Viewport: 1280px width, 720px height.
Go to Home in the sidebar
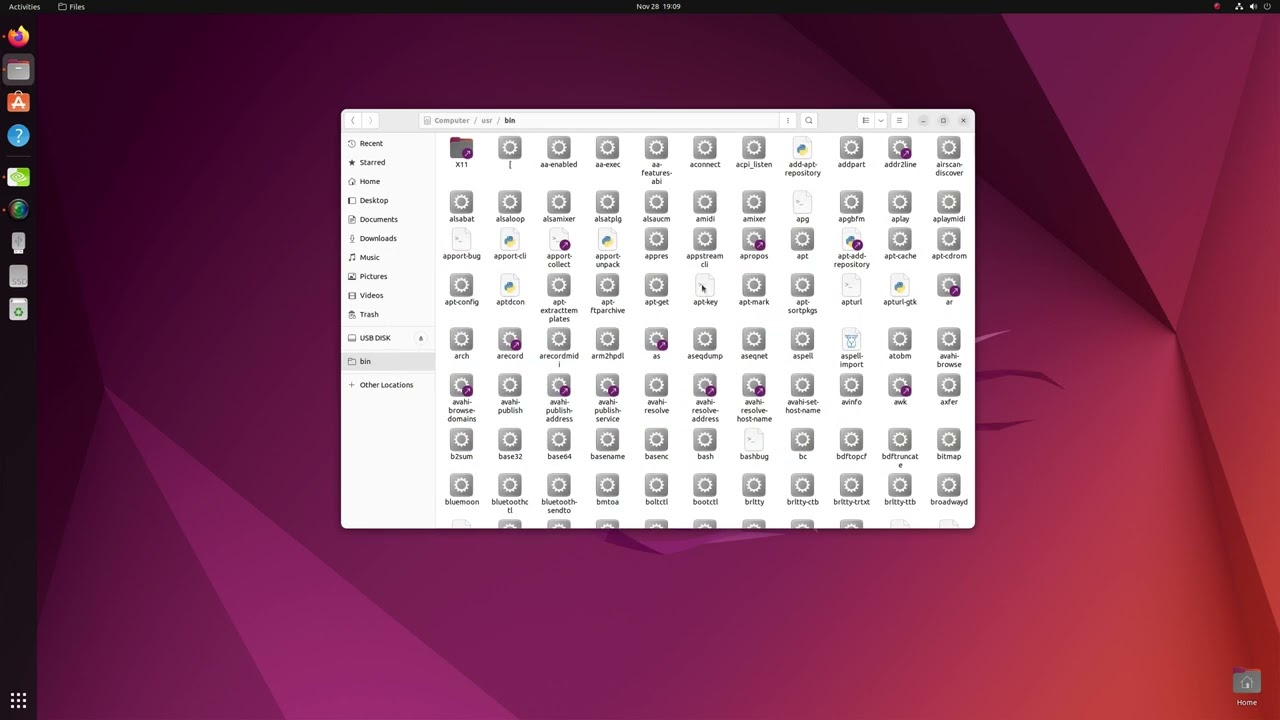(388, 181)
